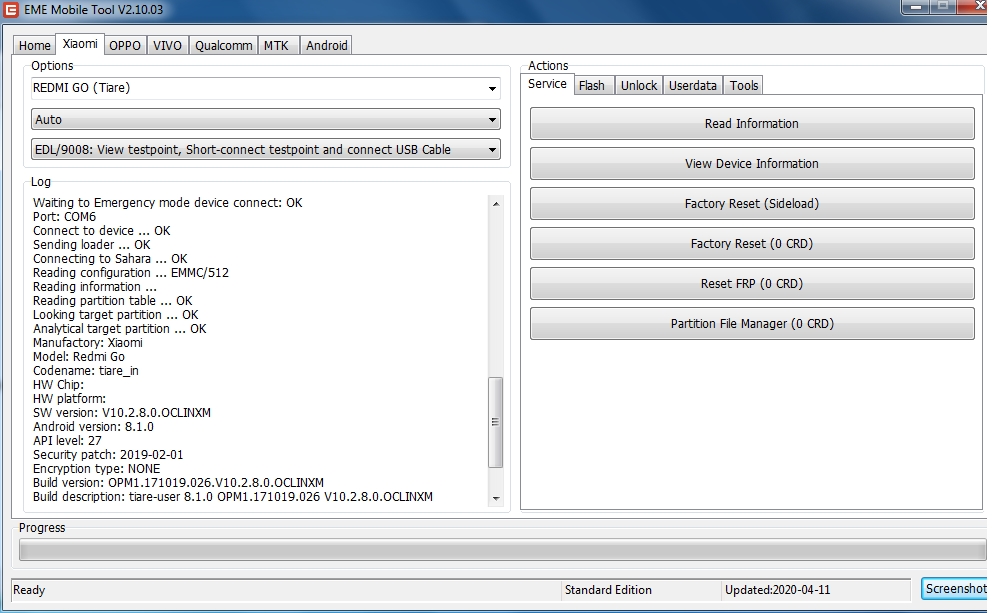
Task: Click the Screenshot button
Action: (955, 589)
